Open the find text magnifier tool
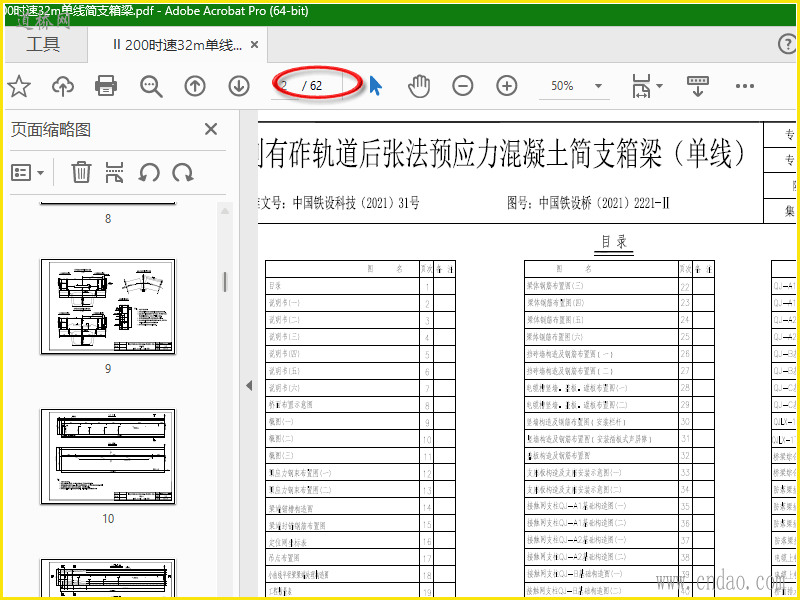This screenshot has width=800, height=600. click(151, 86)
